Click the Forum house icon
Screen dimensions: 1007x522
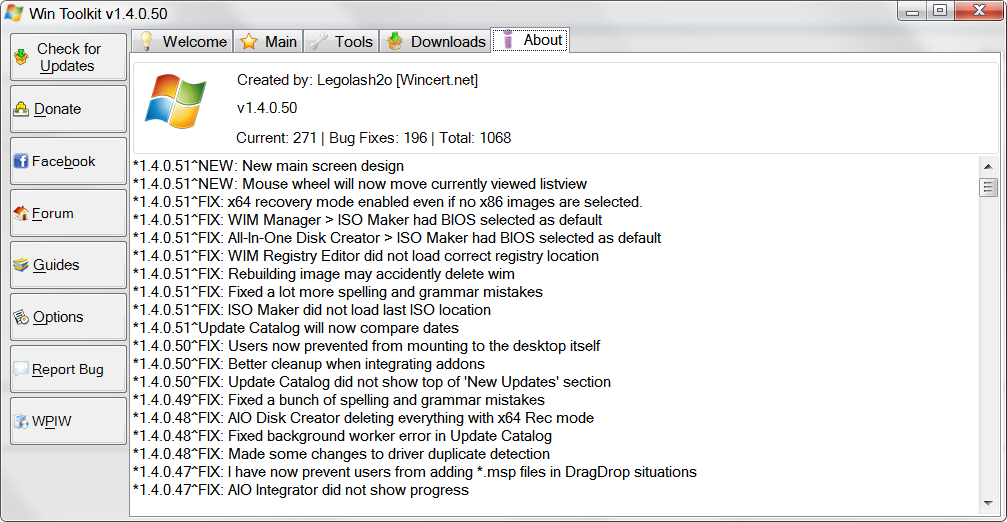click(21, 214)
